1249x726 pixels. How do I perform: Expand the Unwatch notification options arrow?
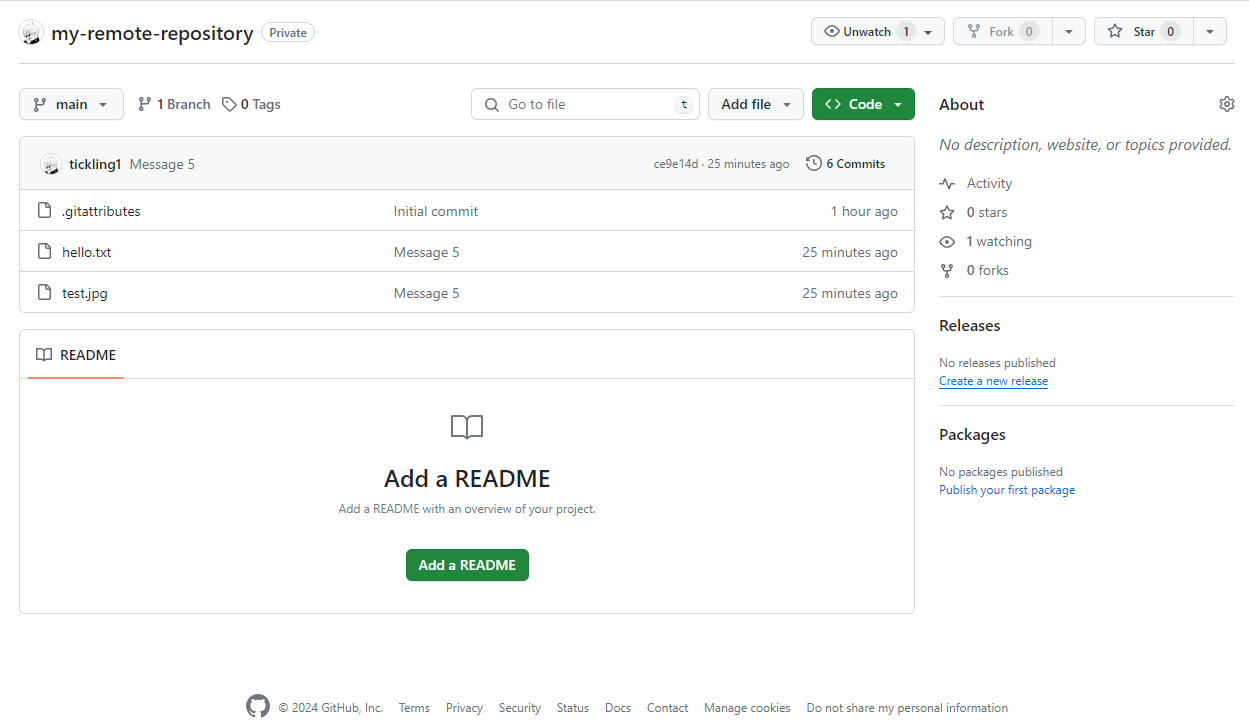(x=928, y=32)
